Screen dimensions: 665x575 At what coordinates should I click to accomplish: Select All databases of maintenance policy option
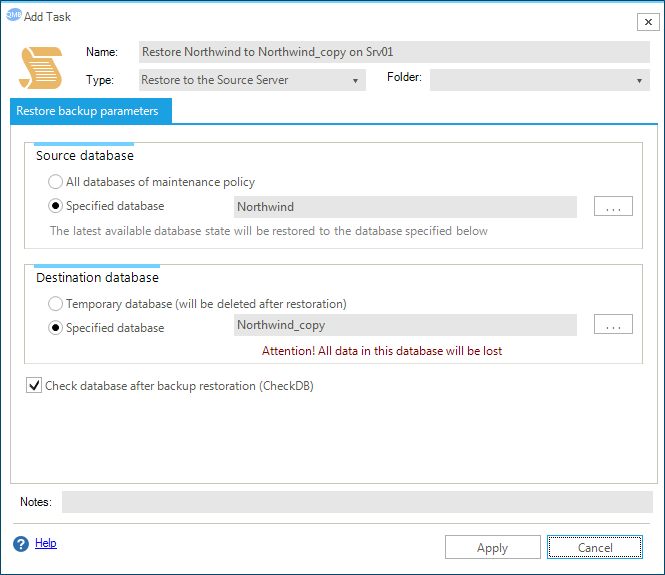pos(56,182)
